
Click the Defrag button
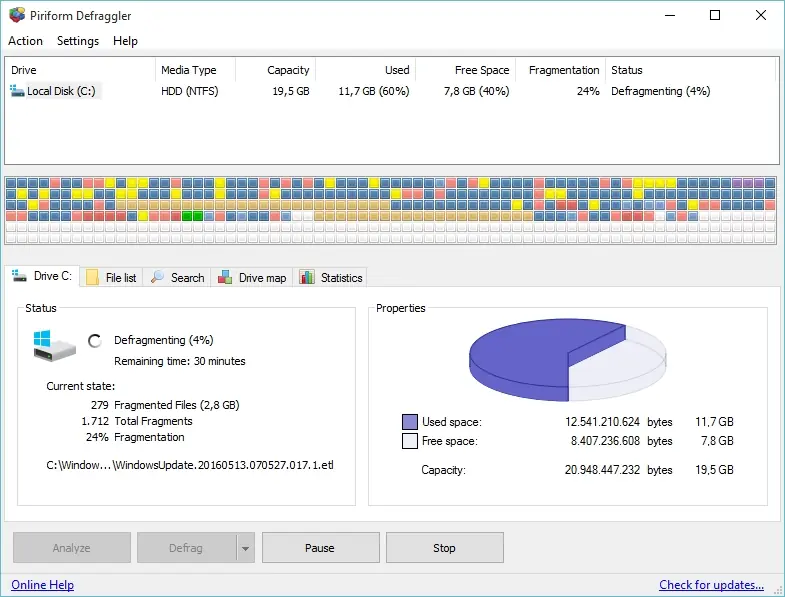(186, 548)
